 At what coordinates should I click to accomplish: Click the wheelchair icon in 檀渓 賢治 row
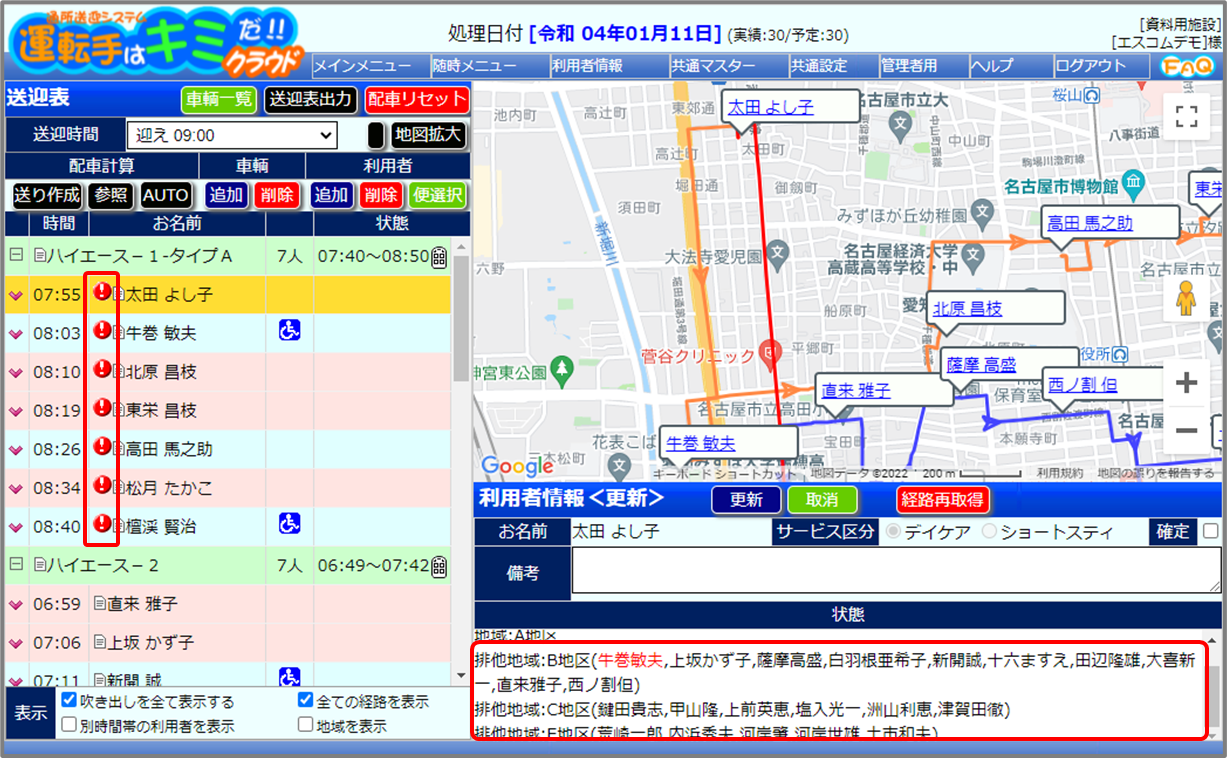point(289,523)
